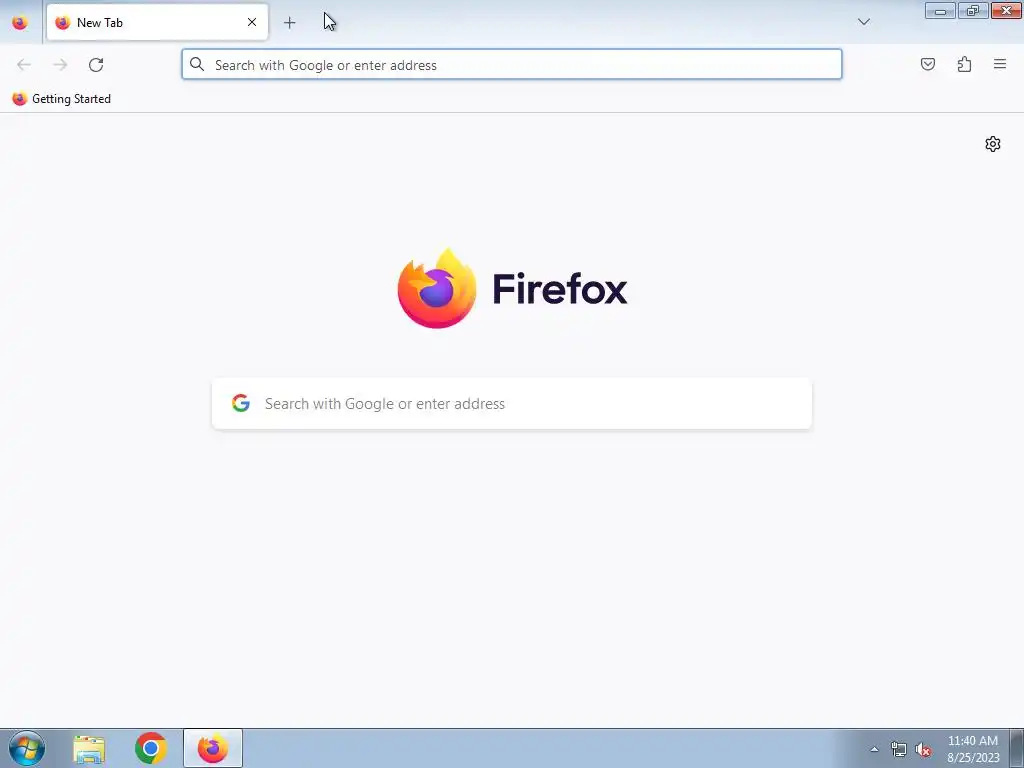Screen dimensions: 1024x768
Task: Launch Google Chrome from taskbar
Action: tap(151, 749)
